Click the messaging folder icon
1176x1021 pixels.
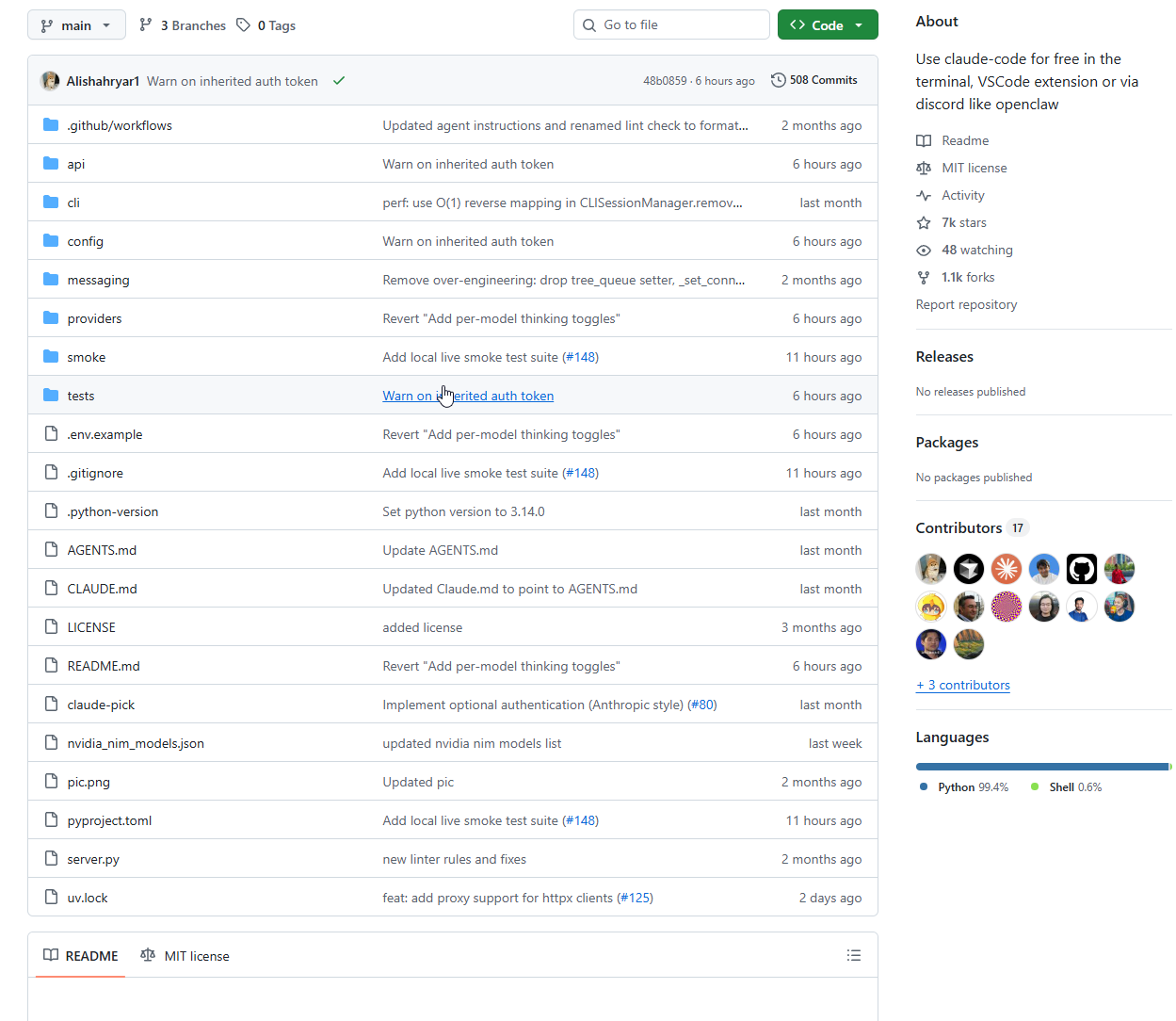51,280
